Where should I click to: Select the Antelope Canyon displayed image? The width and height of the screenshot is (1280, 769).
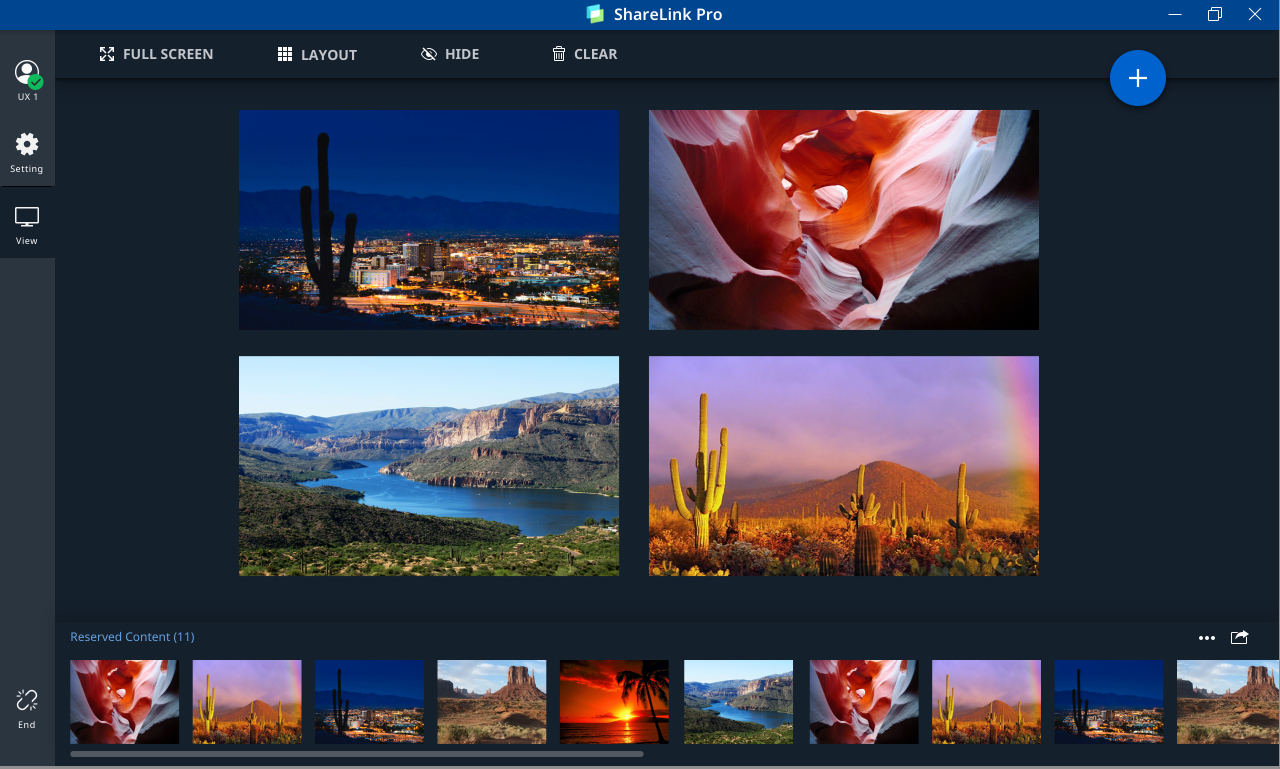843,220
